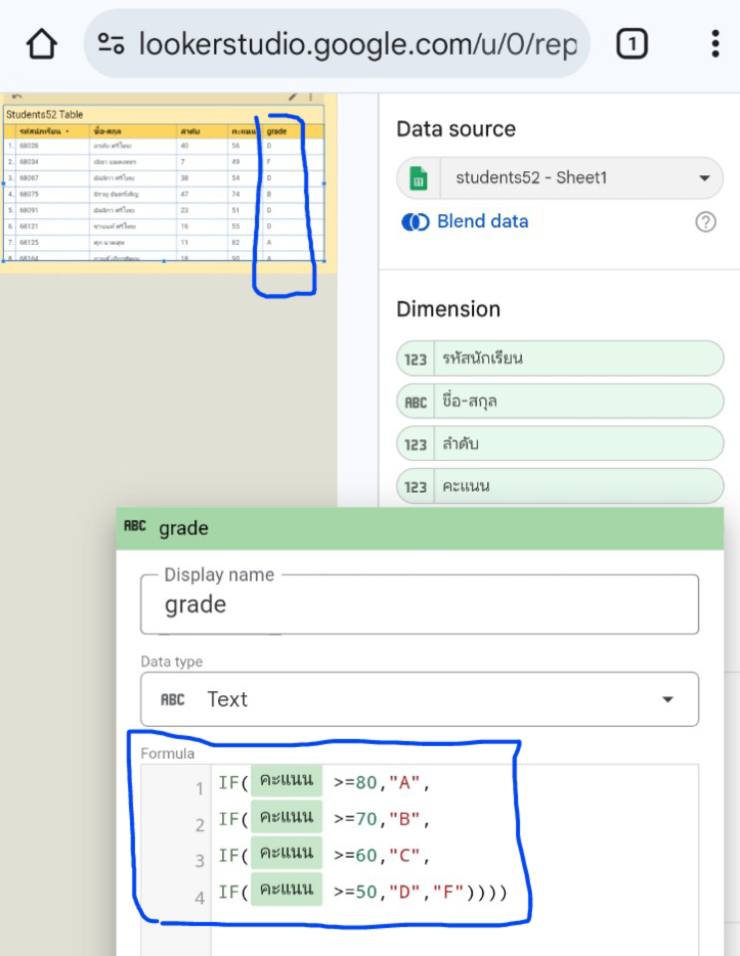The image size is (740, 956).
Task: Select the คะแนน dimension chip
Action: coord(559,487)
